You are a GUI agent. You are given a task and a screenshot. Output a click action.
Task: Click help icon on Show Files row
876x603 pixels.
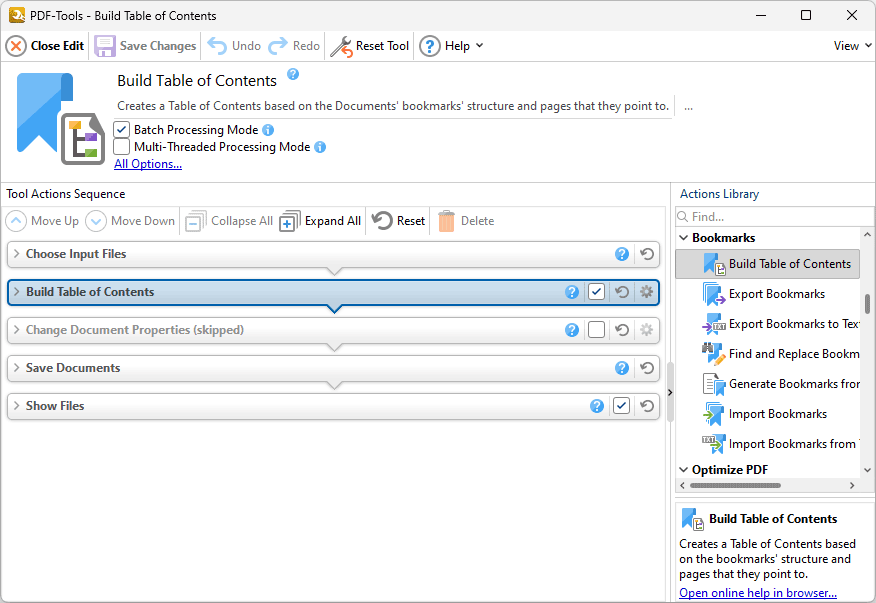[x=597, y=406]
